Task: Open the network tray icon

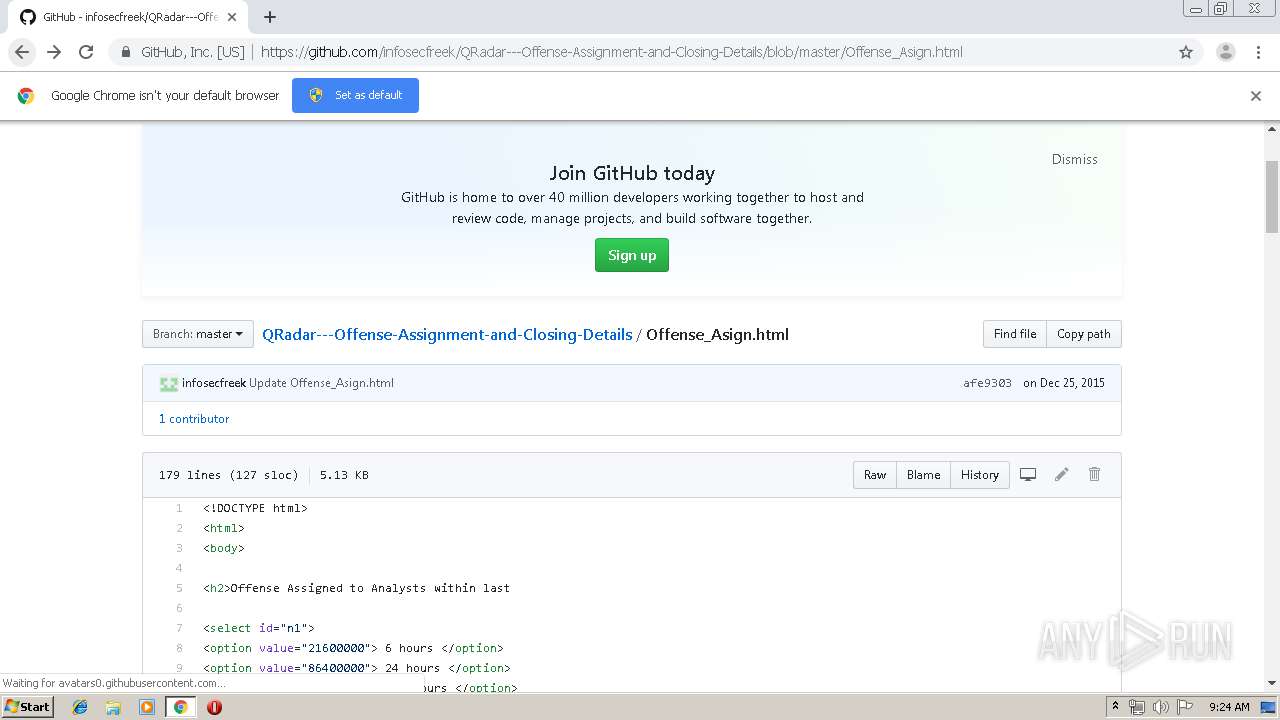Action: point(1137,707)
